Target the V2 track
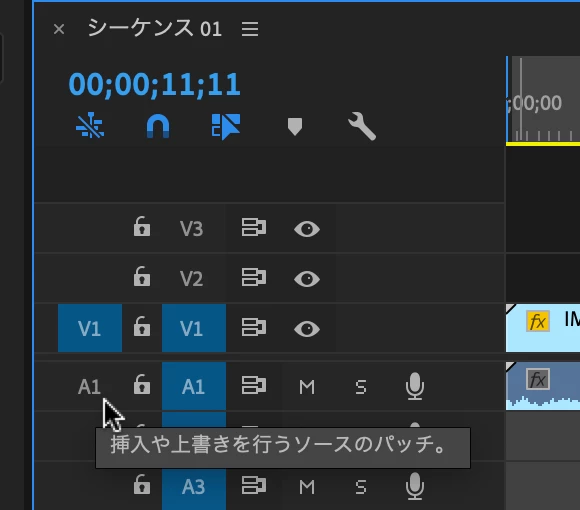The height and width of the screenshot is (510, 580). (192, 278)
